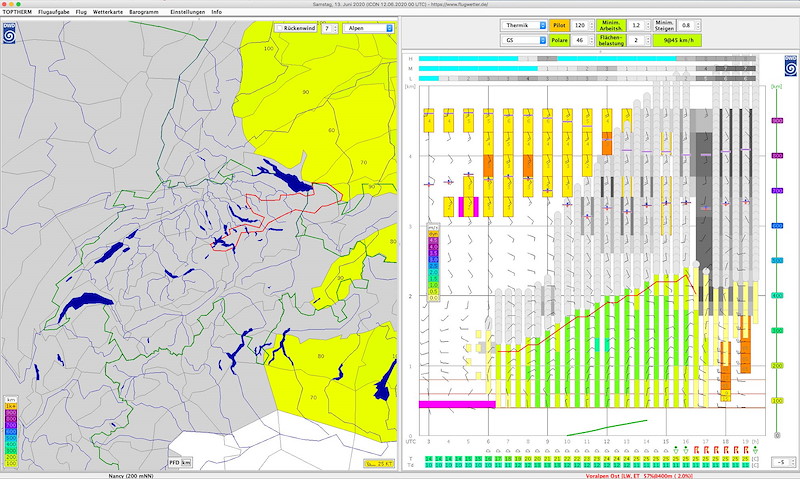Click the PFD button on the map
The height and width of the screenshot is (479, 800).
pos(174,463)
